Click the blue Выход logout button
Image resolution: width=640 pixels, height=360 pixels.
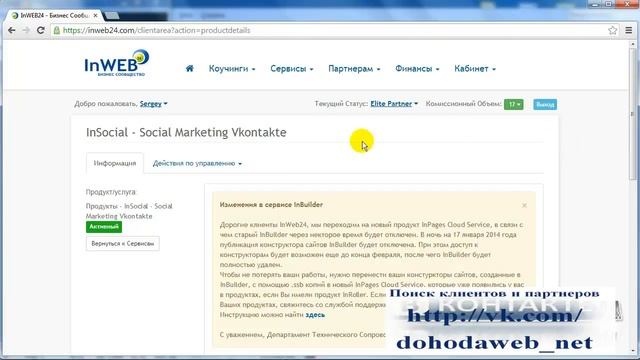click(545, 104)
